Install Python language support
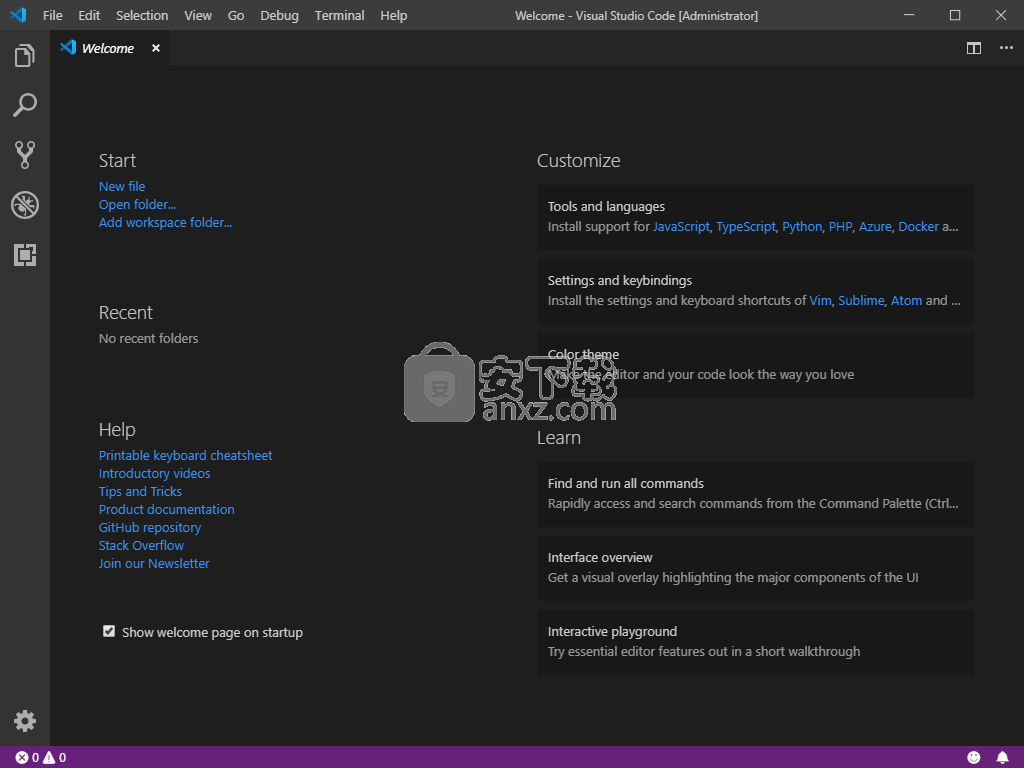 pos(802,227)
